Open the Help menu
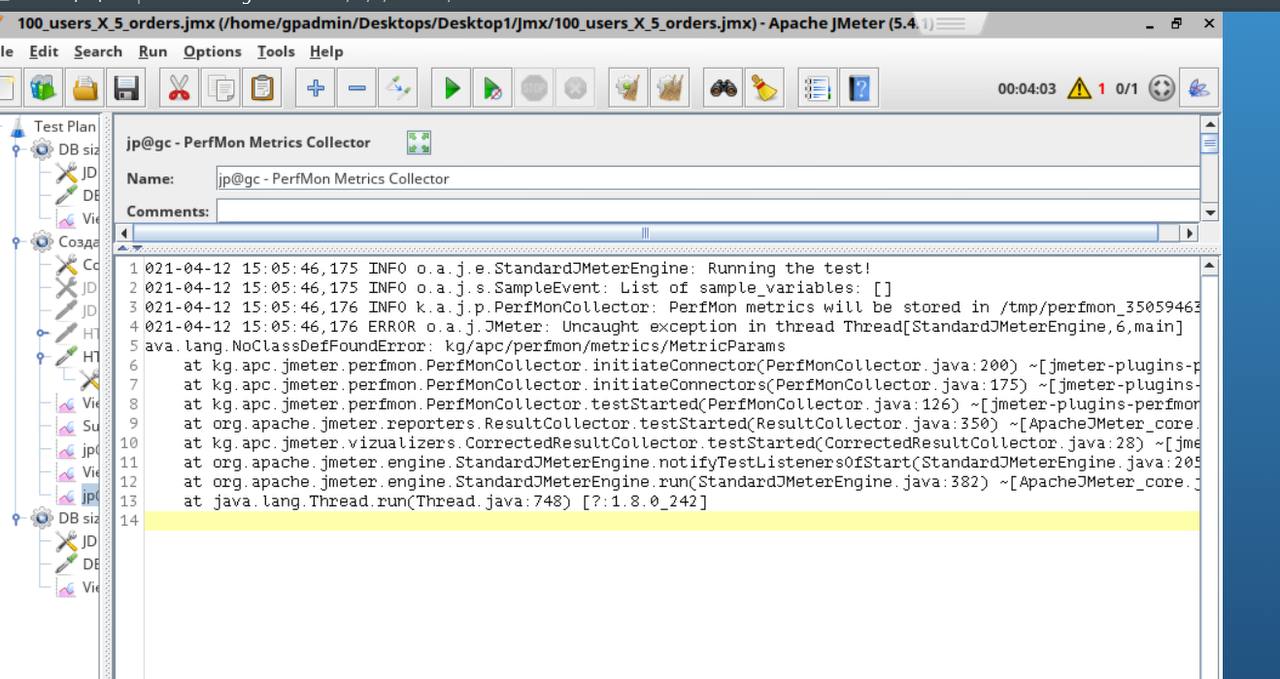The height and width of the screenshot is (679, 1280). click(326, 51)
